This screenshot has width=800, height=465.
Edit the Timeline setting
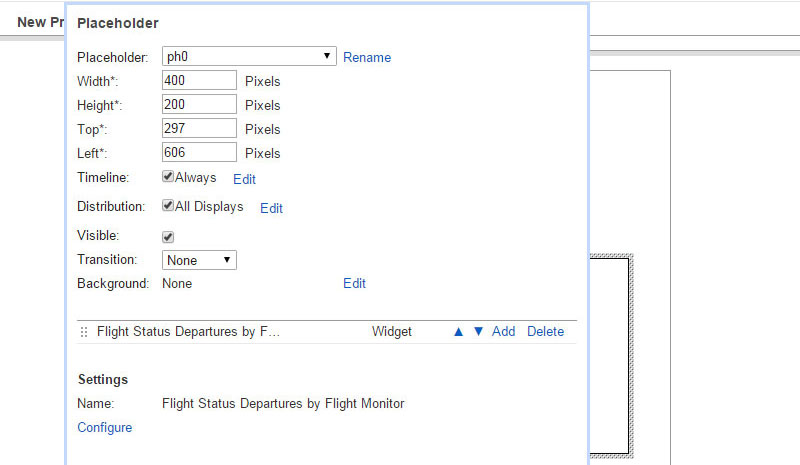[x=244, y=179]
